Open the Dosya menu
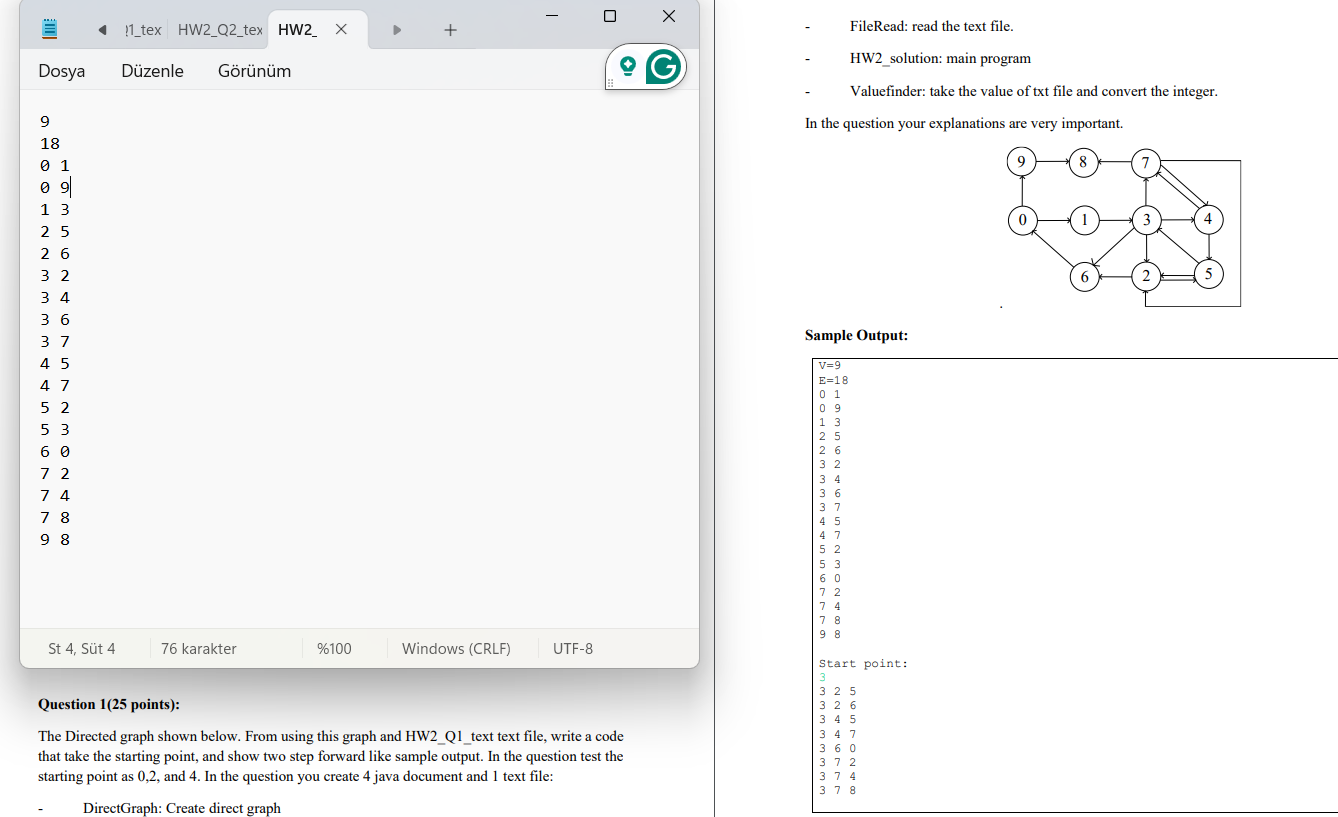Viewport: 1338px width, 817px height. tap(62, 71)
